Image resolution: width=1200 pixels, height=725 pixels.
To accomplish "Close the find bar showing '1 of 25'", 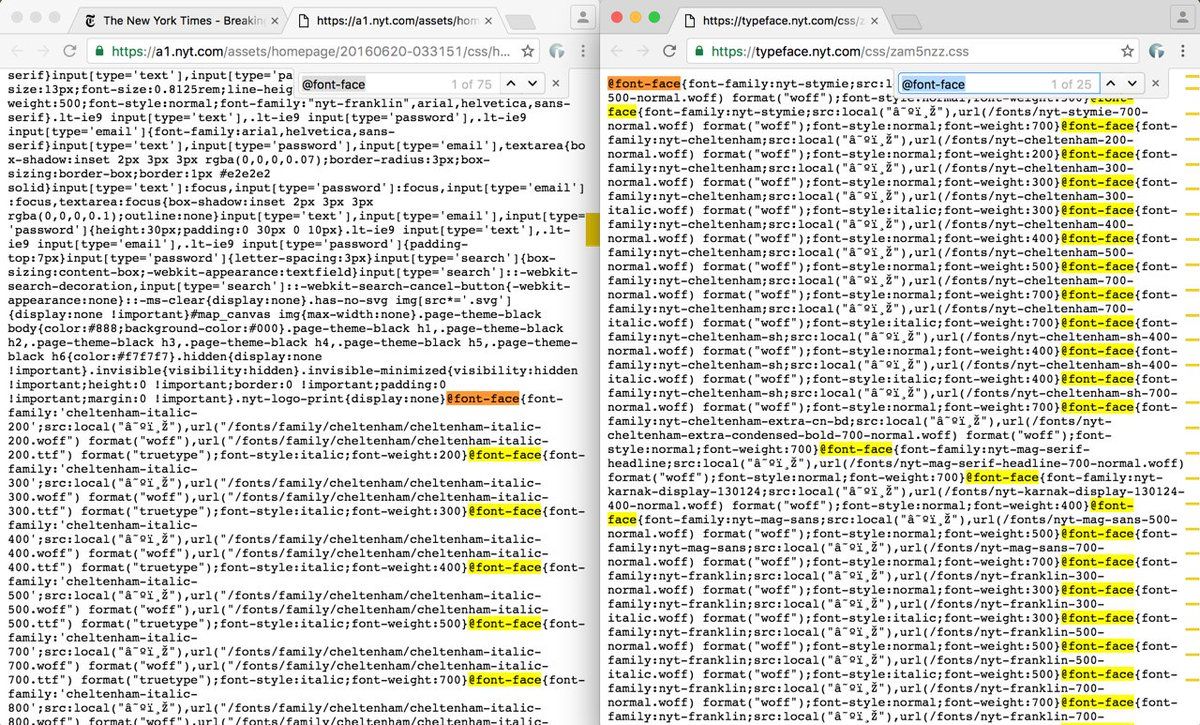I will click(1156, 85).
